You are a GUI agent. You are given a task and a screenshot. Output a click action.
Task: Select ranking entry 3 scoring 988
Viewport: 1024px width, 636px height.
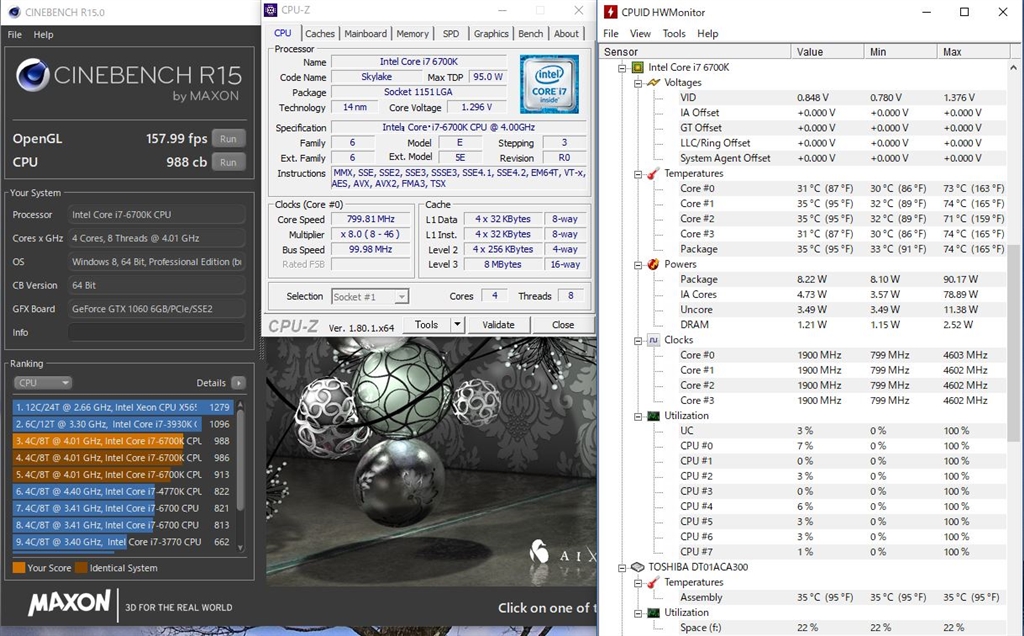pyautogui.click(x=122, y=441)
